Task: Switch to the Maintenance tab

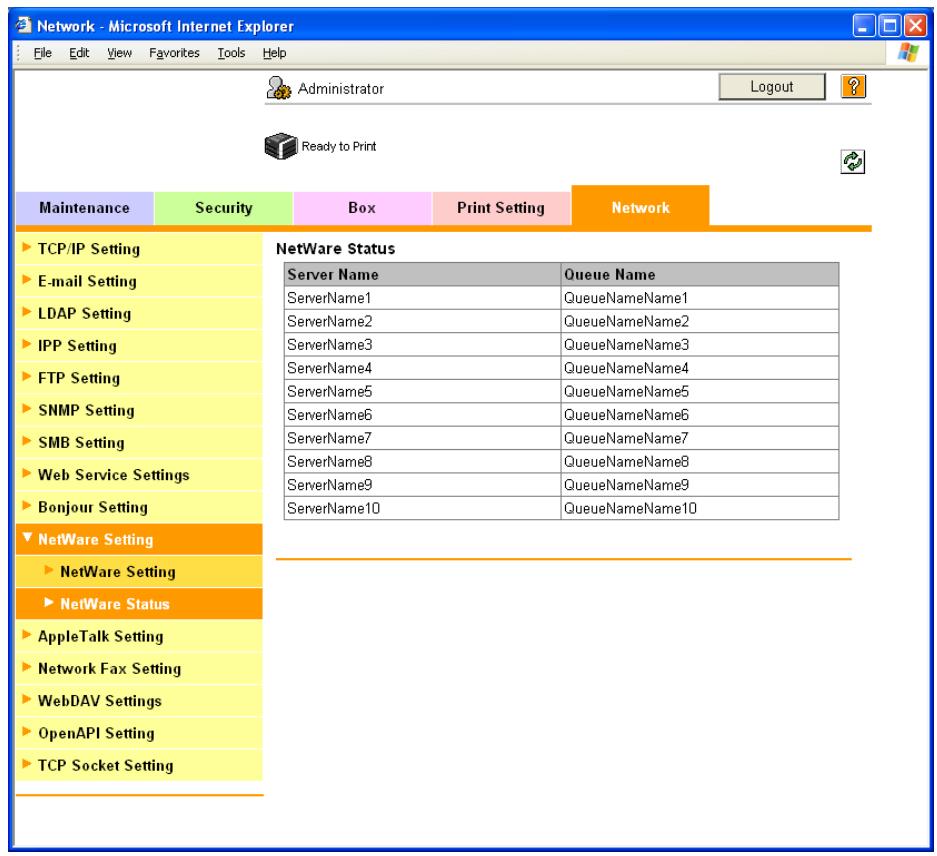Action: [84, 208]
